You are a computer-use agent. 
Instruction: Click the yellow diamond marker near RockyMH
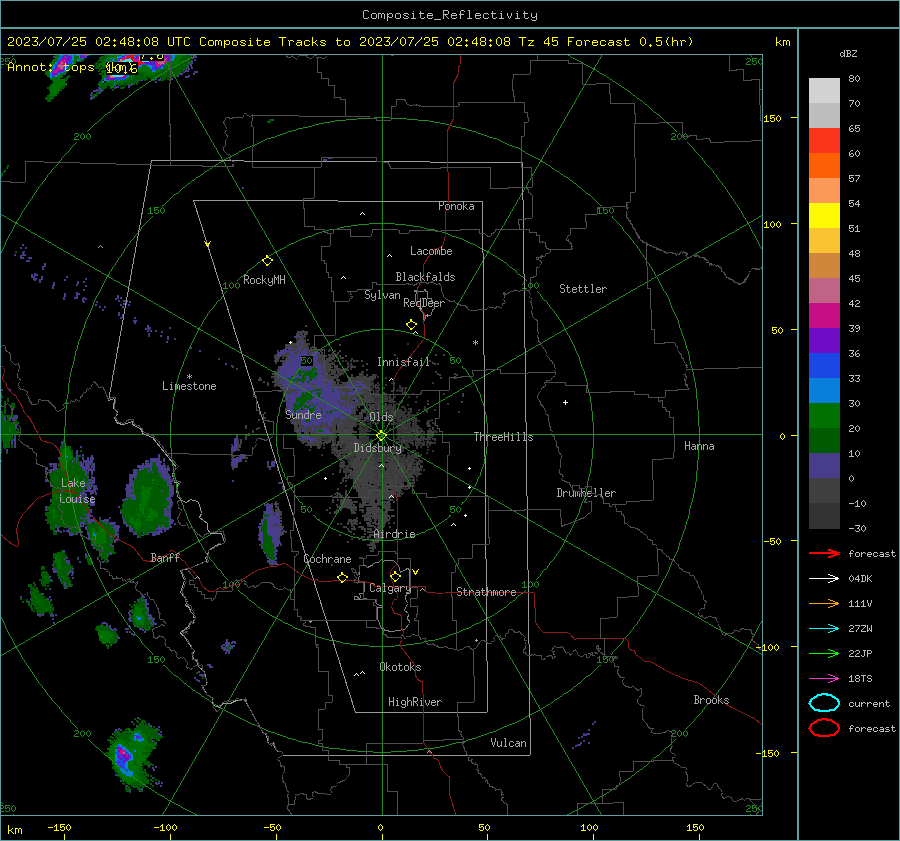267,261
